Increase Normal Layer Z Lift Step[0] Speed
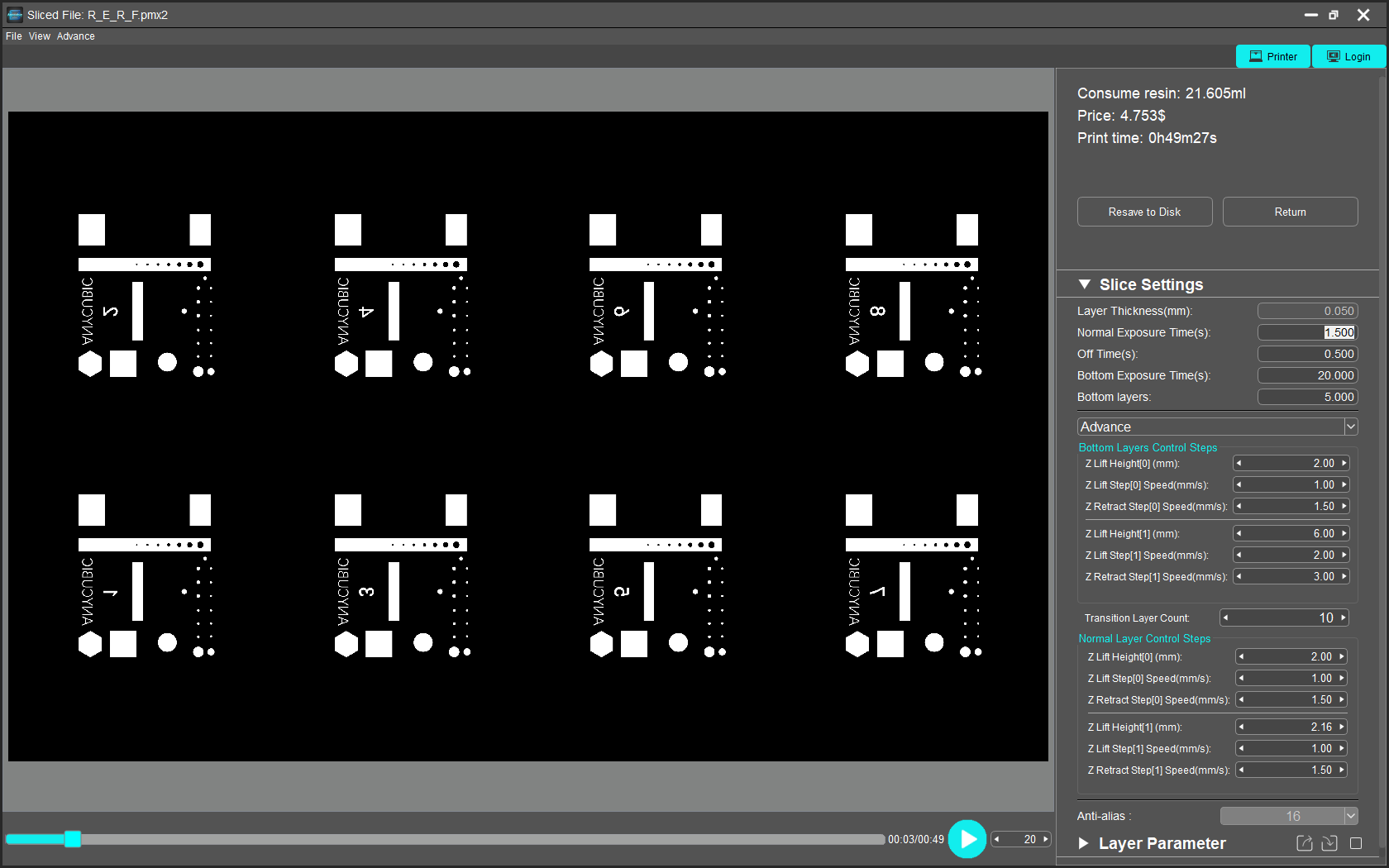Screen dimensions: 1389x868 (1342, 678)
